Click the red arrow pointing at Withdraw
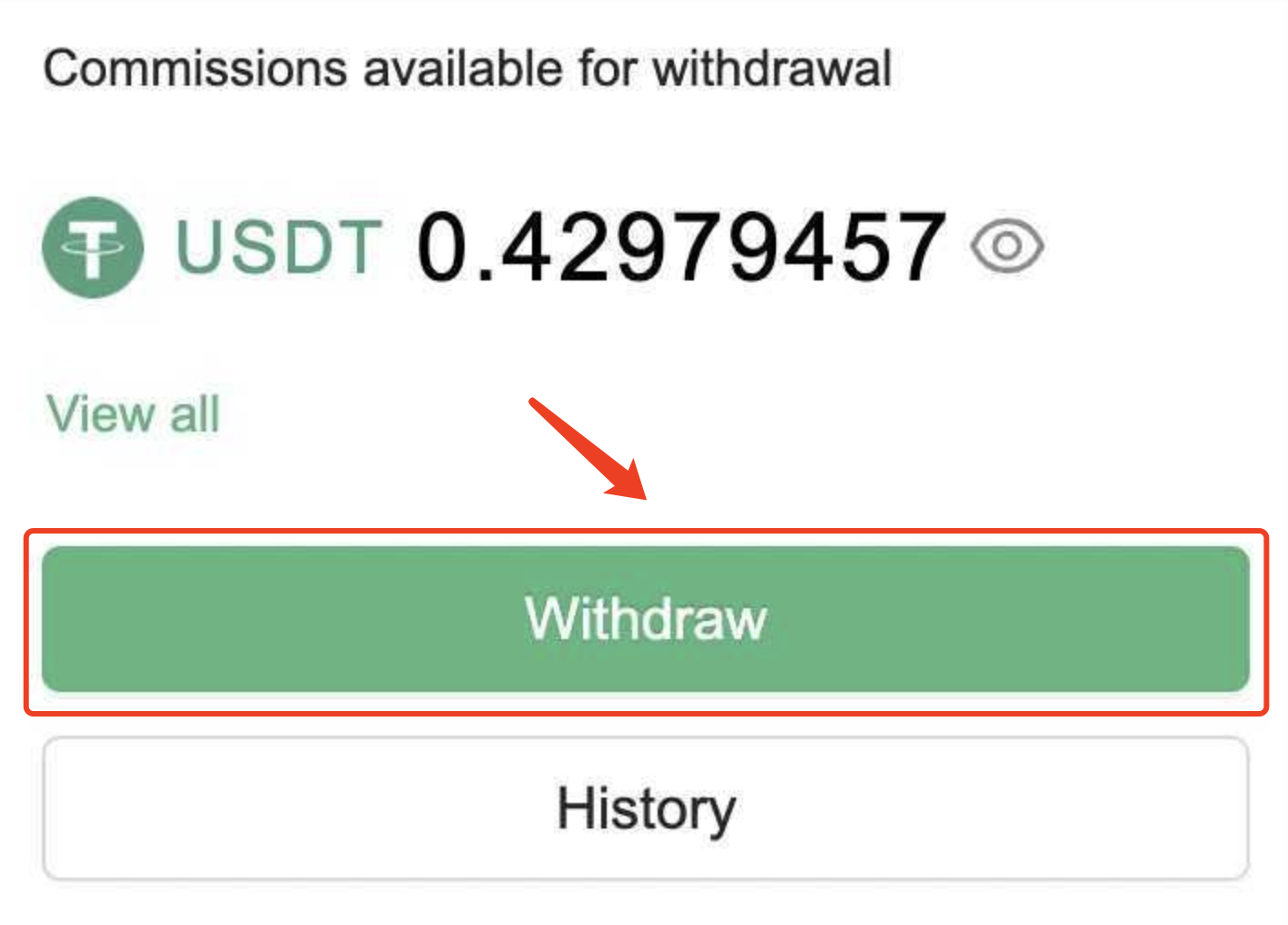The height and width of the screenshot is (925, 1288). [x=592, y=450]
